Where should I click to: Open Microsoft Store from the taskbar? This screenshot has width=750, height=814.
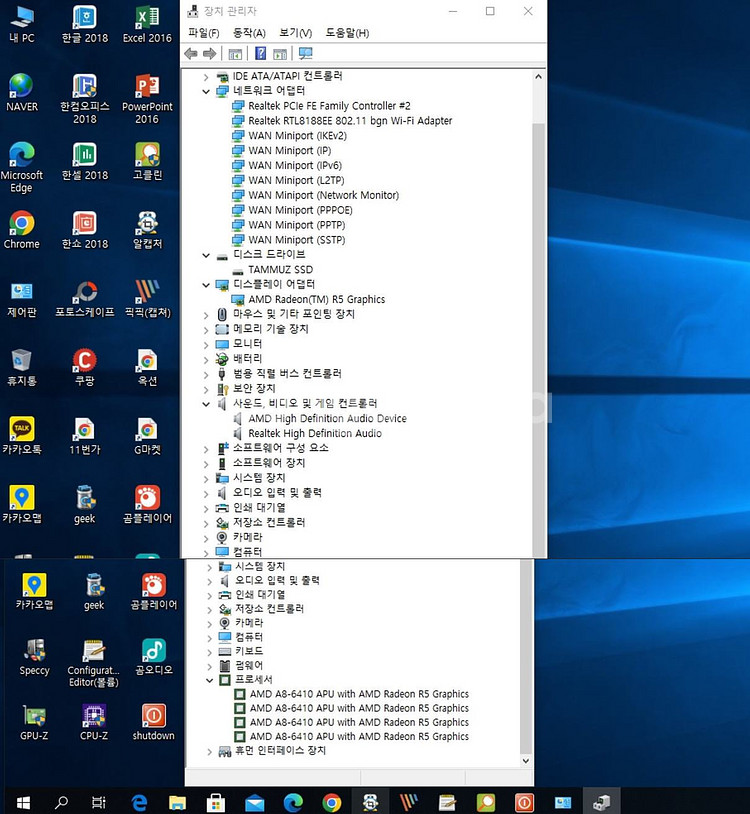point(215,803)
